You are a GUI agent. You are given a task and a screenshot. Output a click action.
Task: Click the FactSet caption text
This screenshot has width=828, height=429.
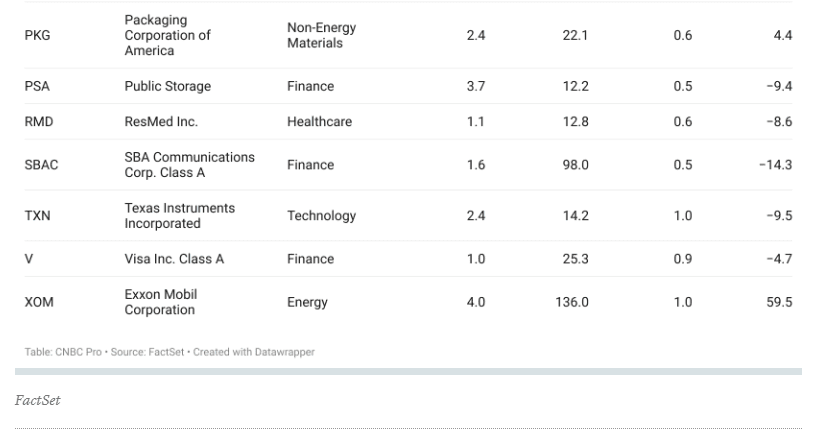click(37, 400)
